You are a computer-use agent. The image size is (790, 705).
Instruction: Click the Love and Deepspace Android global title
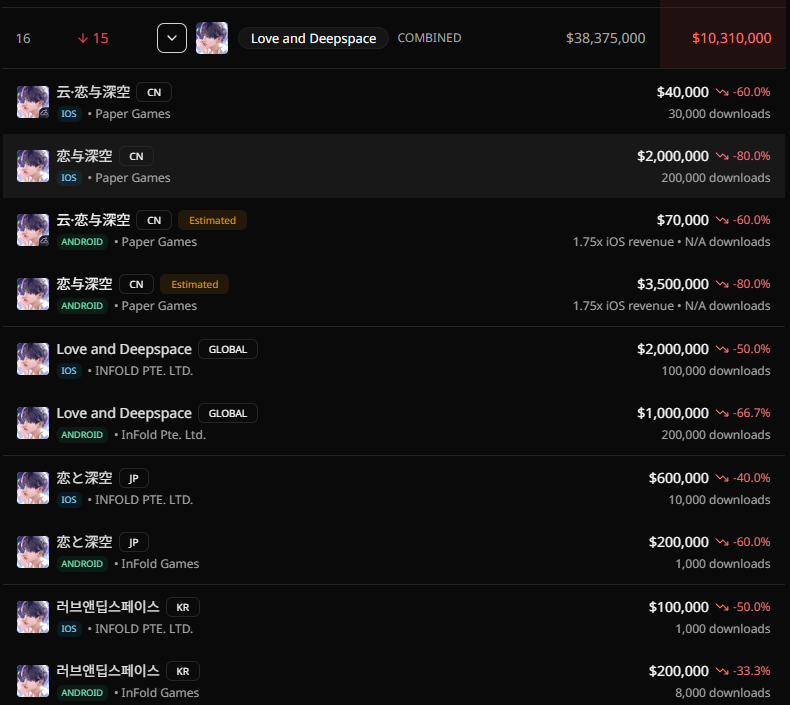click(124, 413)
